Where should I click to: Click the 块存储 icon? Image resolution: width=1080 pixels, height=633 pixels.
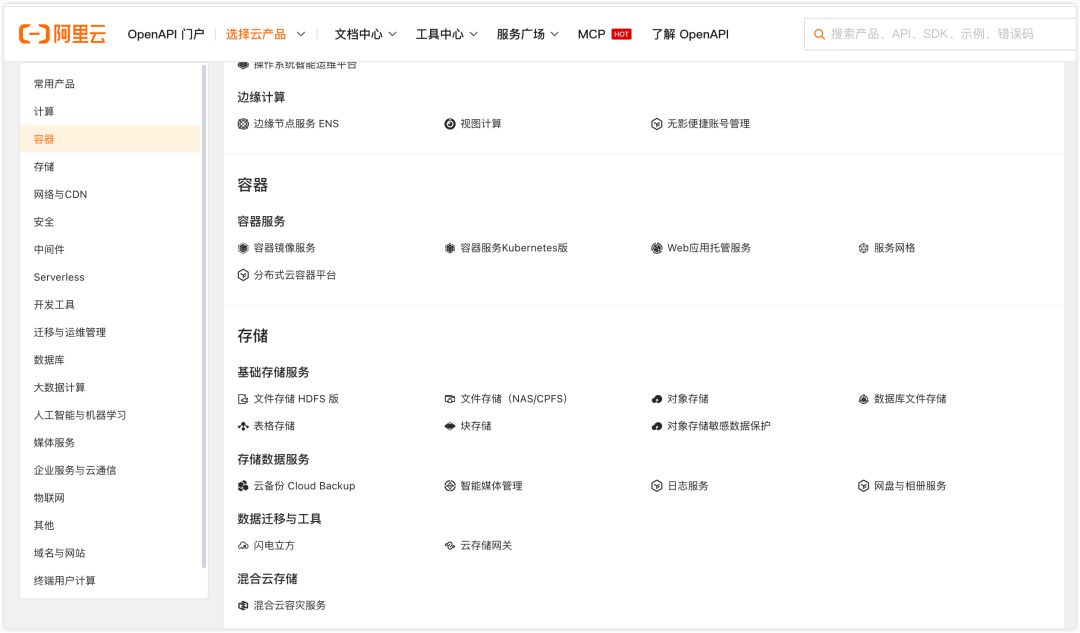point(450,426)
